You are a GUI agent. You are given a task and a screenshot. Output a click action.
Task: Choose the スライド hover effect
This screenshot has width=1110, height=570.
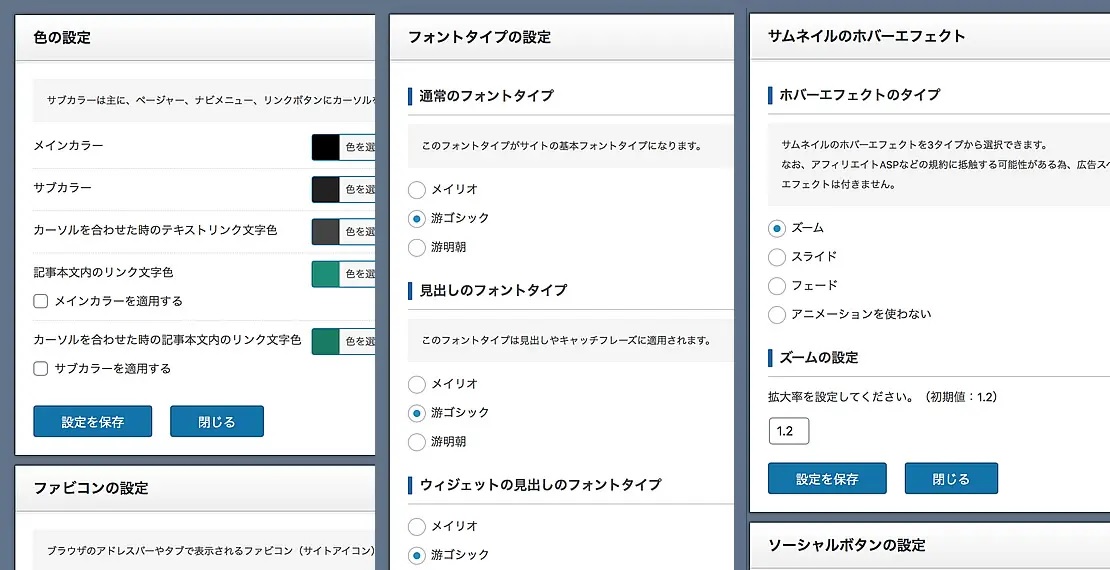pyautogui.click(x=777, y=257)
